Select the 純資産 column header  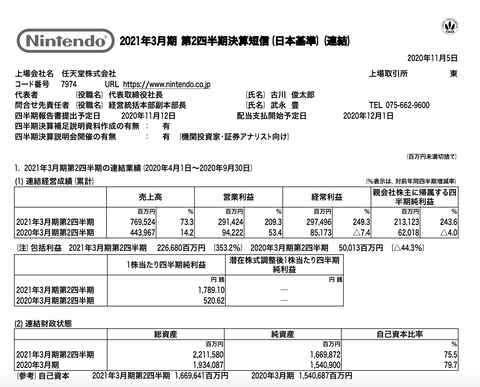point(283,334)
